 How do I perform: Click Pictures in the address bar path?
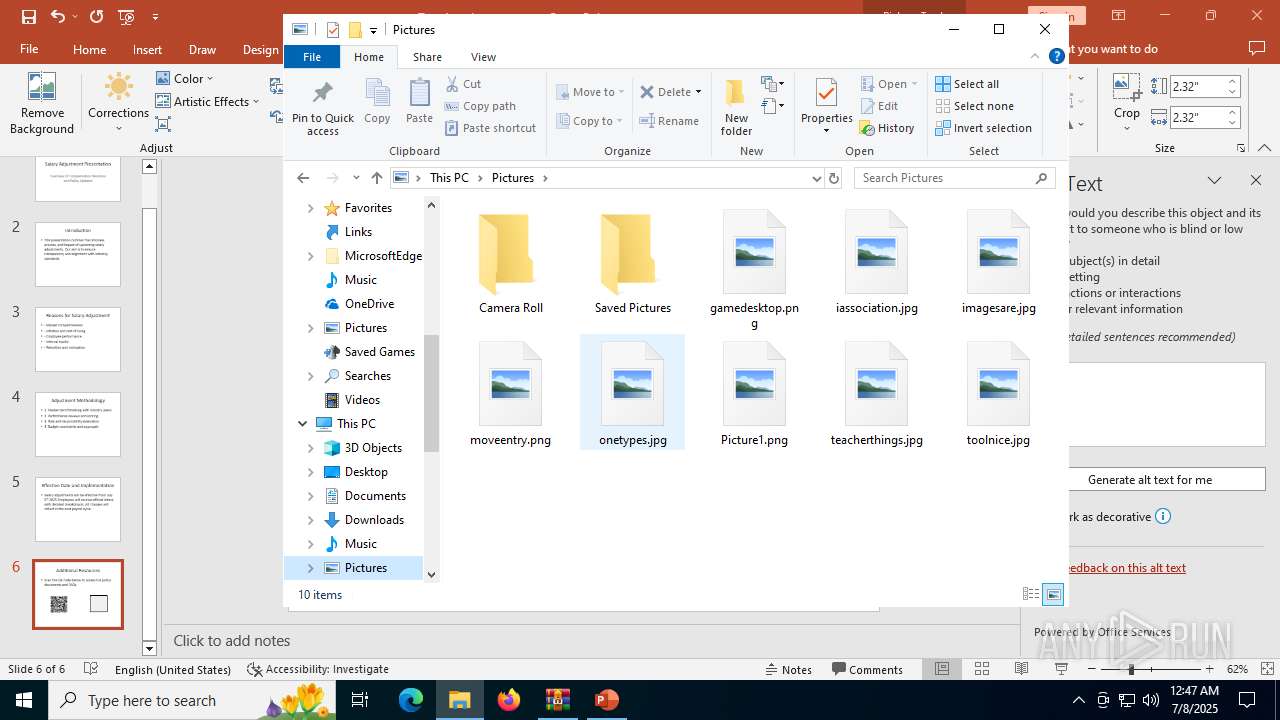[x=512, y=178]
